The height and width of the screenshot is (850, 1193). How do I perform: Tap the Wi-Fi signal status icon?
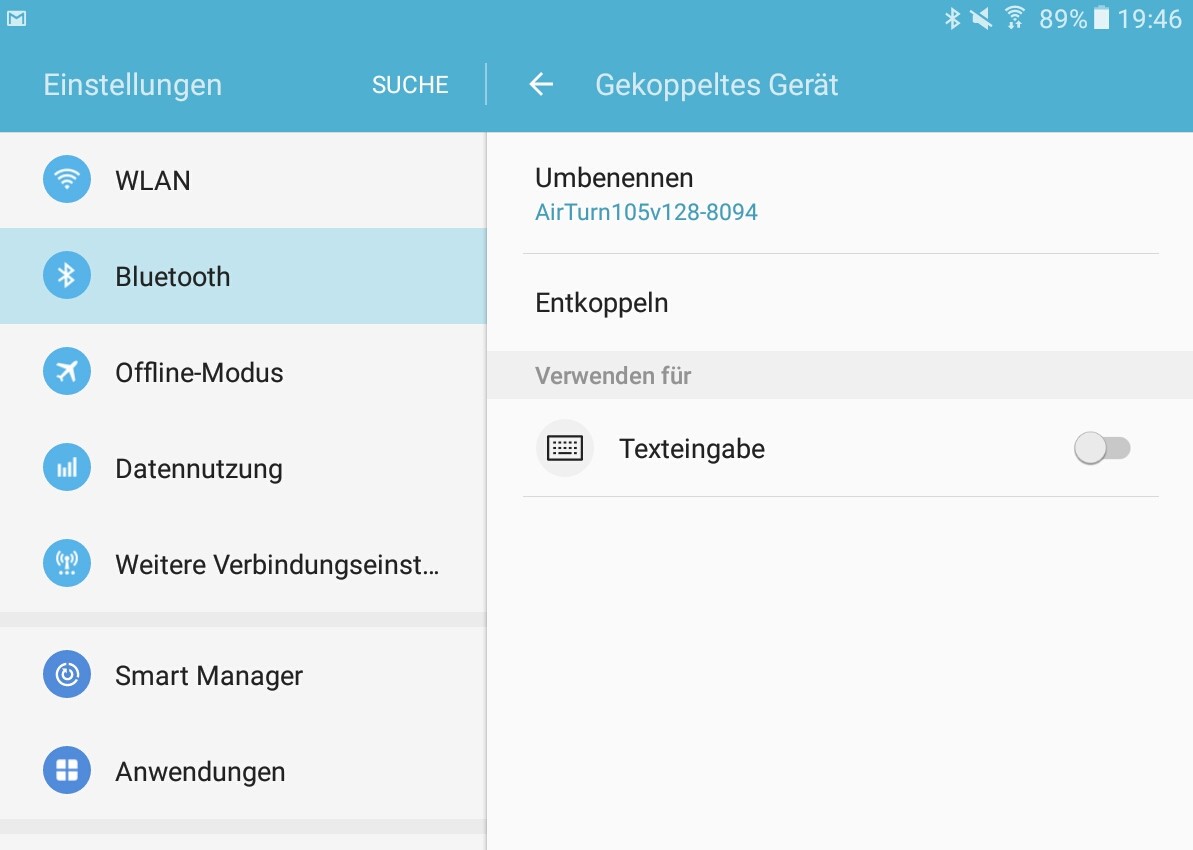point(1014,18)
